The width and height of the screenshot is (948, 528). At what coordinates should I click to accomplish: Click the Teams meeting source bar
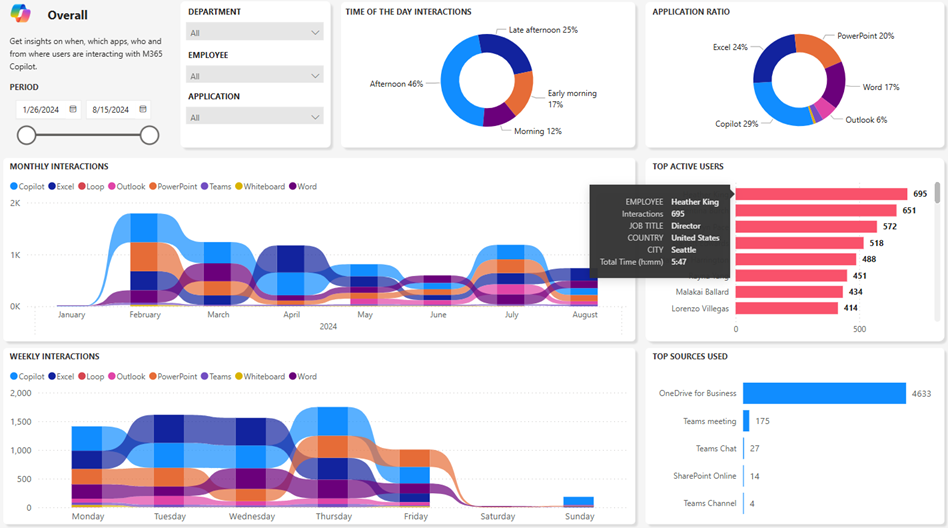746,421
